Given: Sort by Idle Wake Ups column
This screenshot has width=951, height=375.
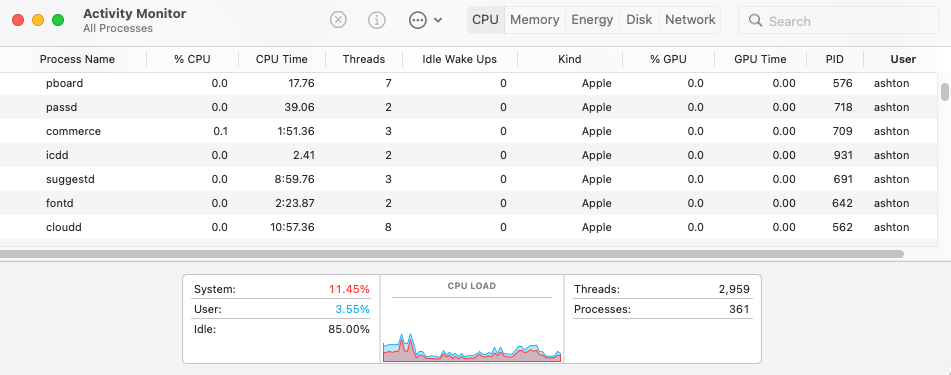Looking at the screenshot, I should 459,59.
